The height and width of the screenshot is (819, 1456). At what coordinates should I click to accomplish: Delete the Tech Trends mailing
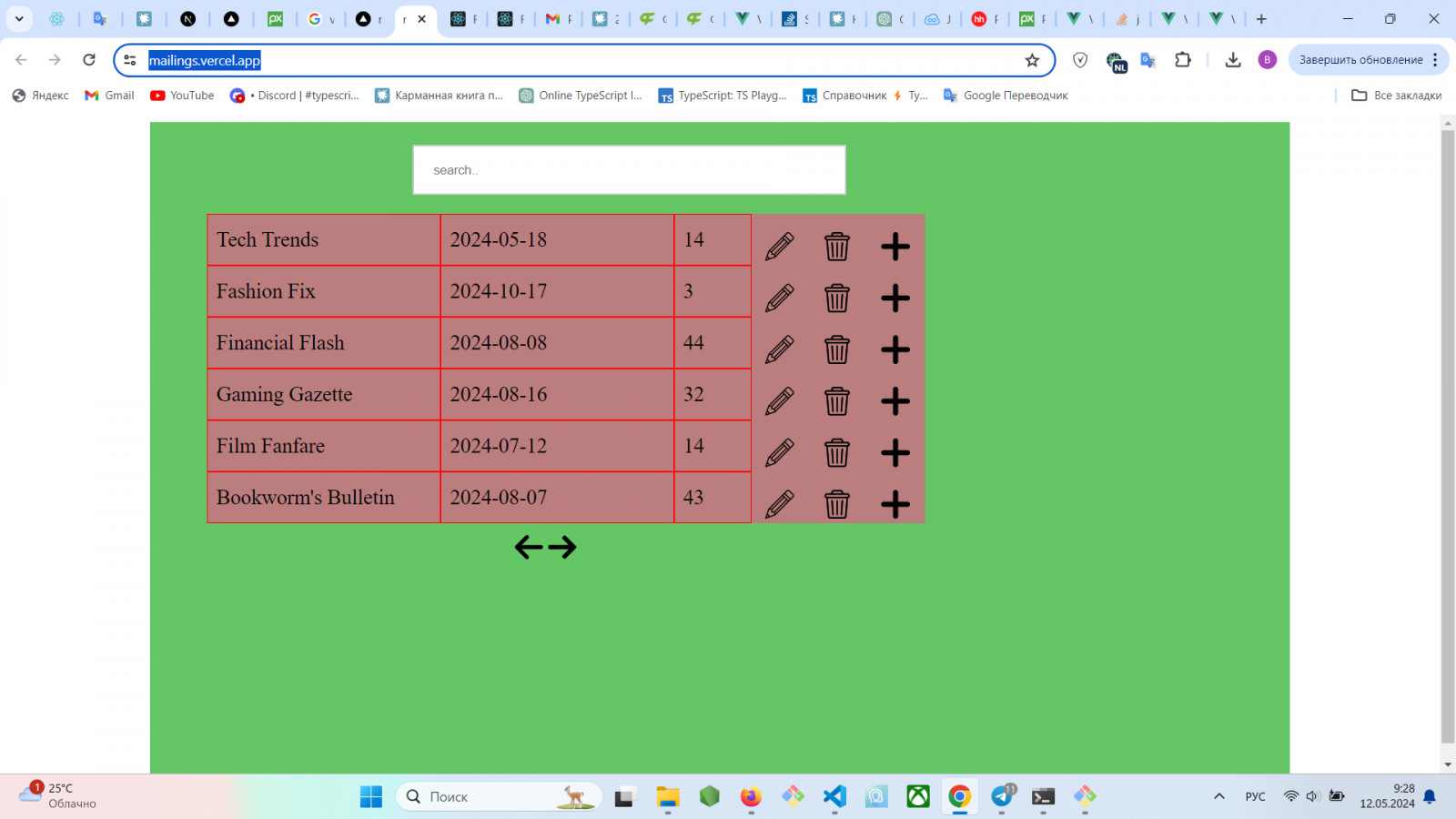837,246
